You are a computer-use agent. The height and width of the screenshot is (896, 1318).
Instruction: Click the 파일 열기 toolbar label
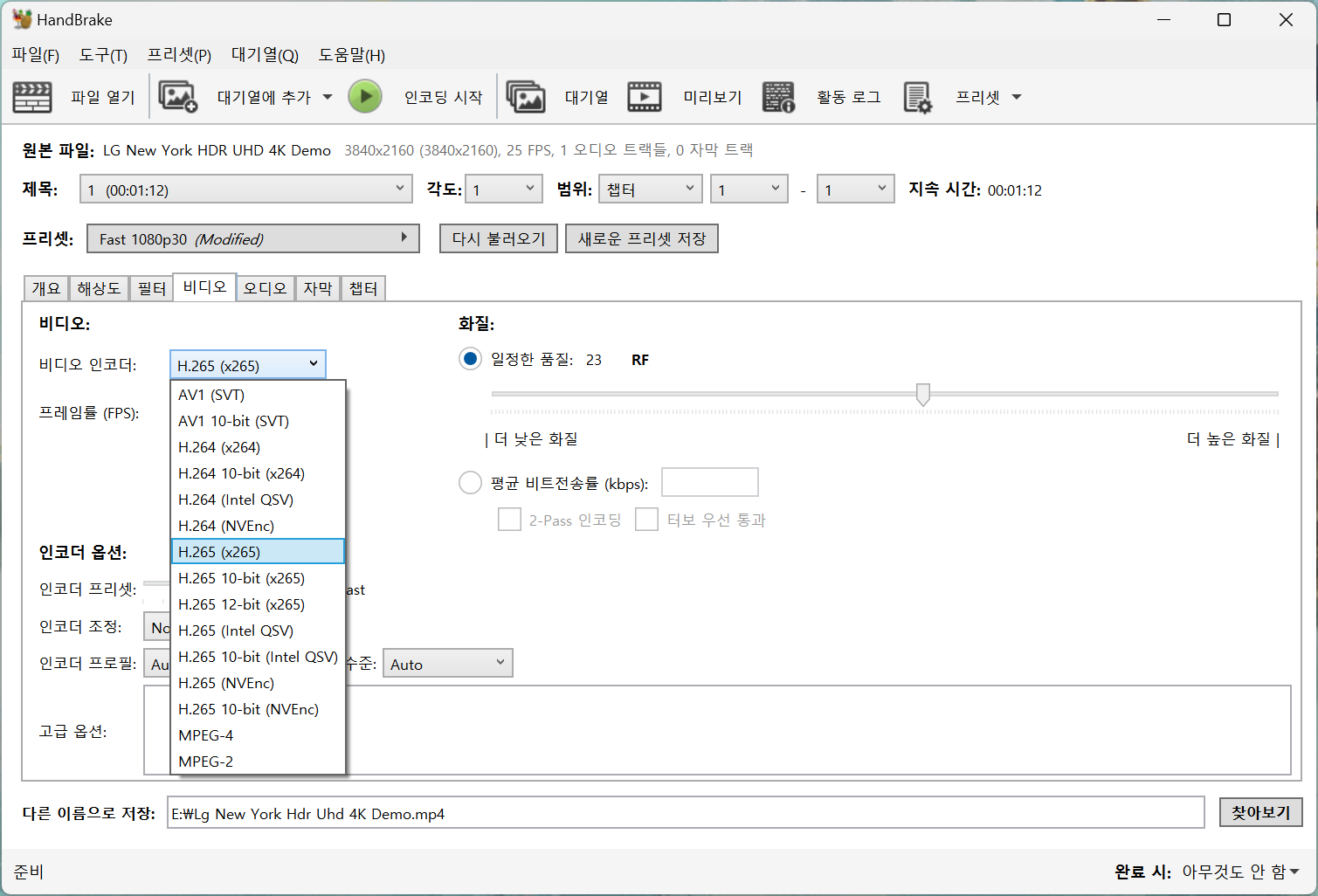point(103,97)
